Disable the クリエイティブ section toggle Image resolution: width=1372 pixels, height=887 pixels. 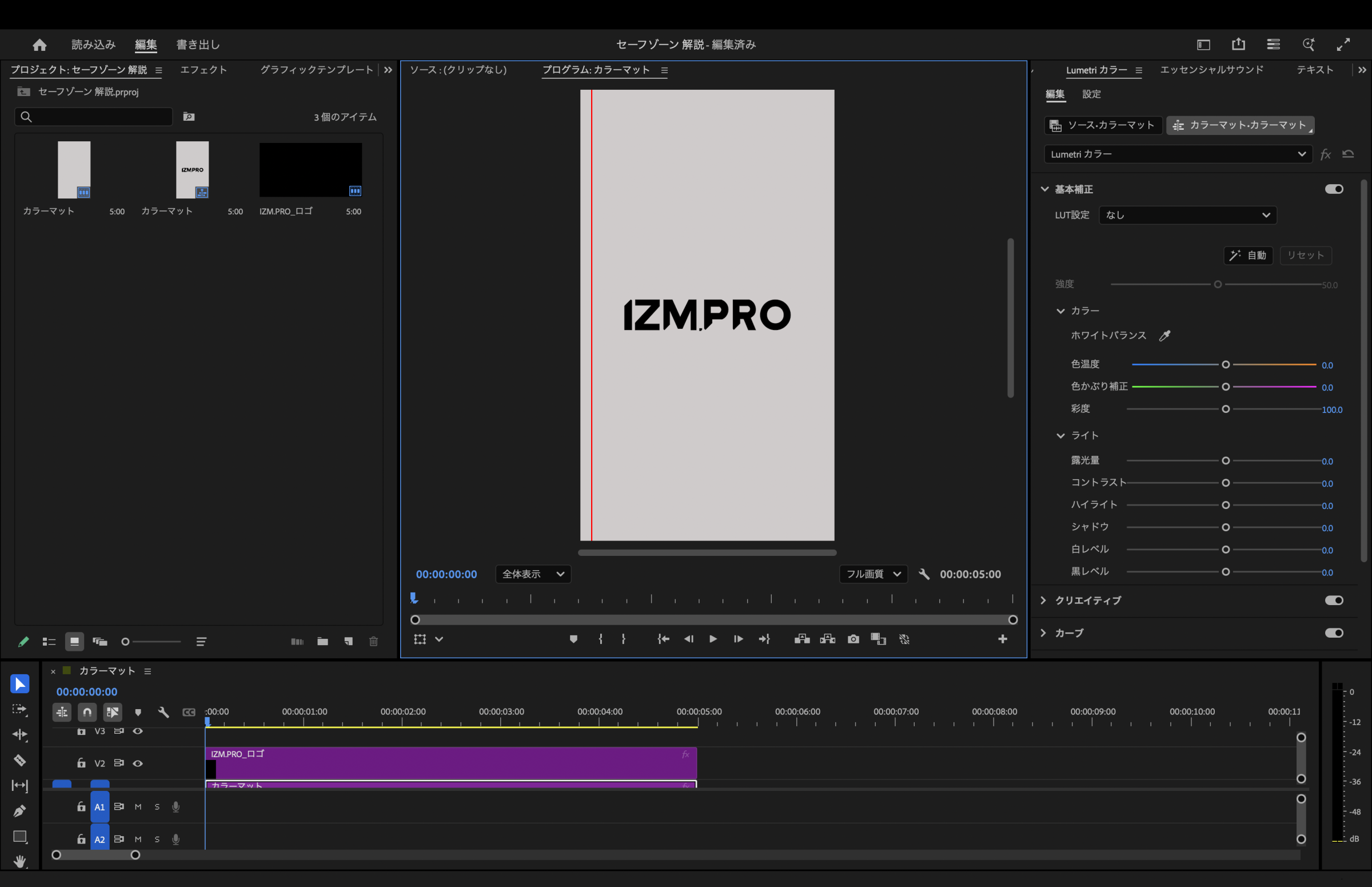coord(1334,600)
